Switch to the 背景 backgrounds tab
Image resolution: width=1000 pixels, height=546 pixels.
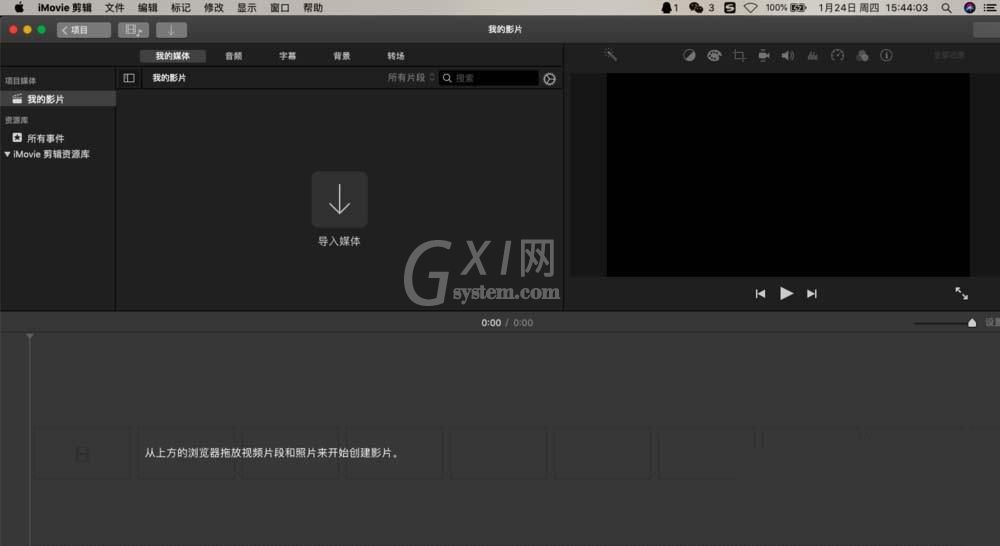pos(342,56)
